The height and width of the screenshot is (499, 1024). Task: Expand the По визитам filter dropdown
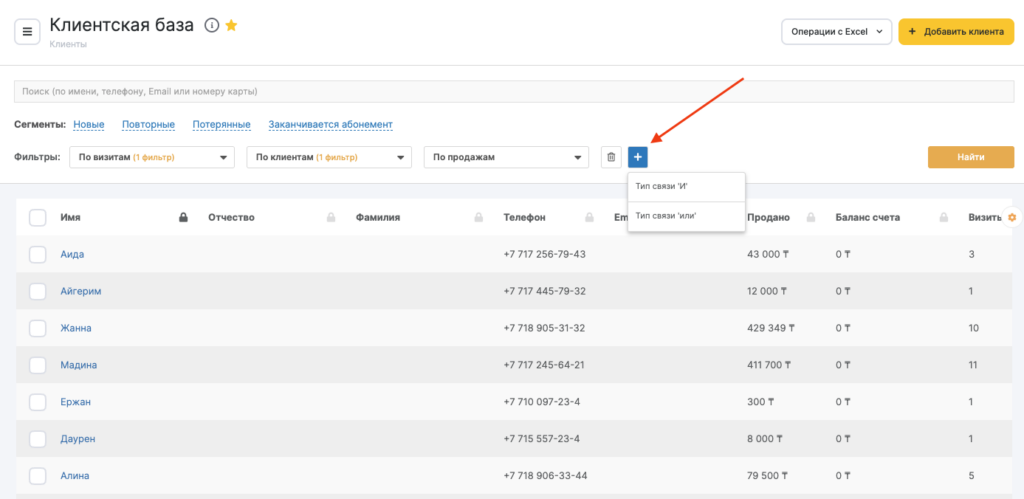(151, 157)
